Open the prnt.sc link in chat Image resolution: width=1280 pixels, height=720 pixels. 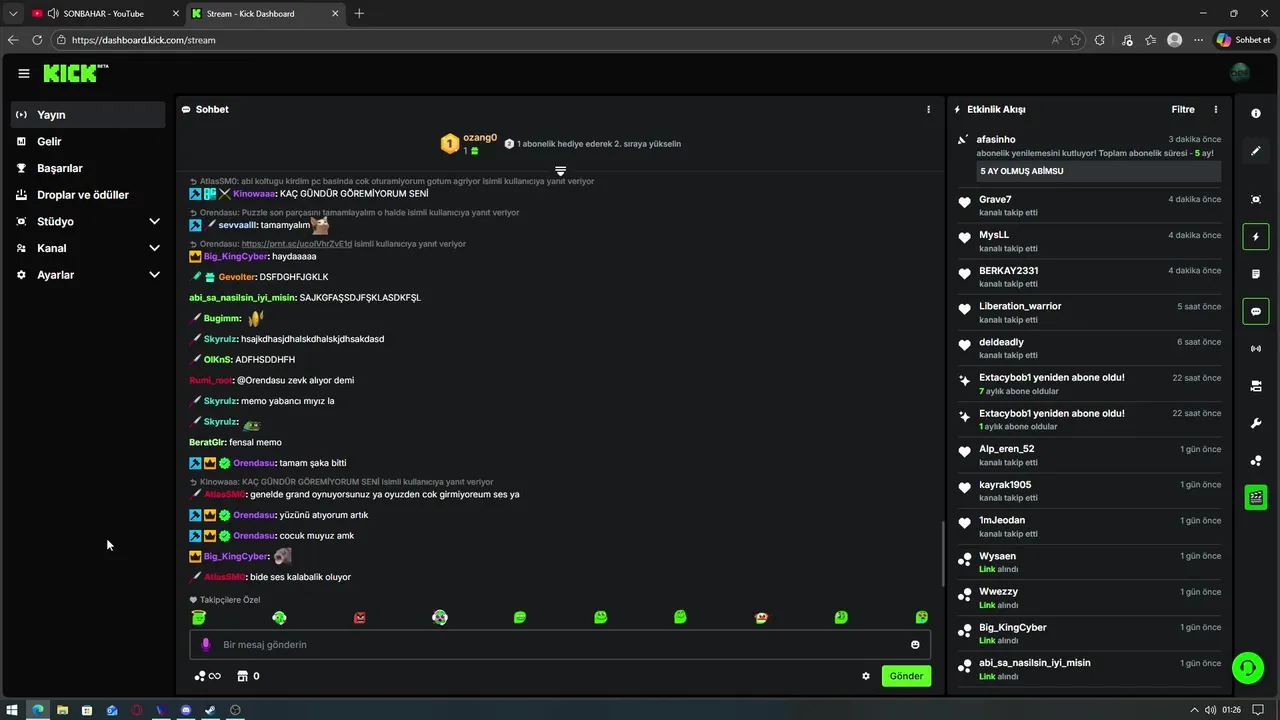point(297,244)
